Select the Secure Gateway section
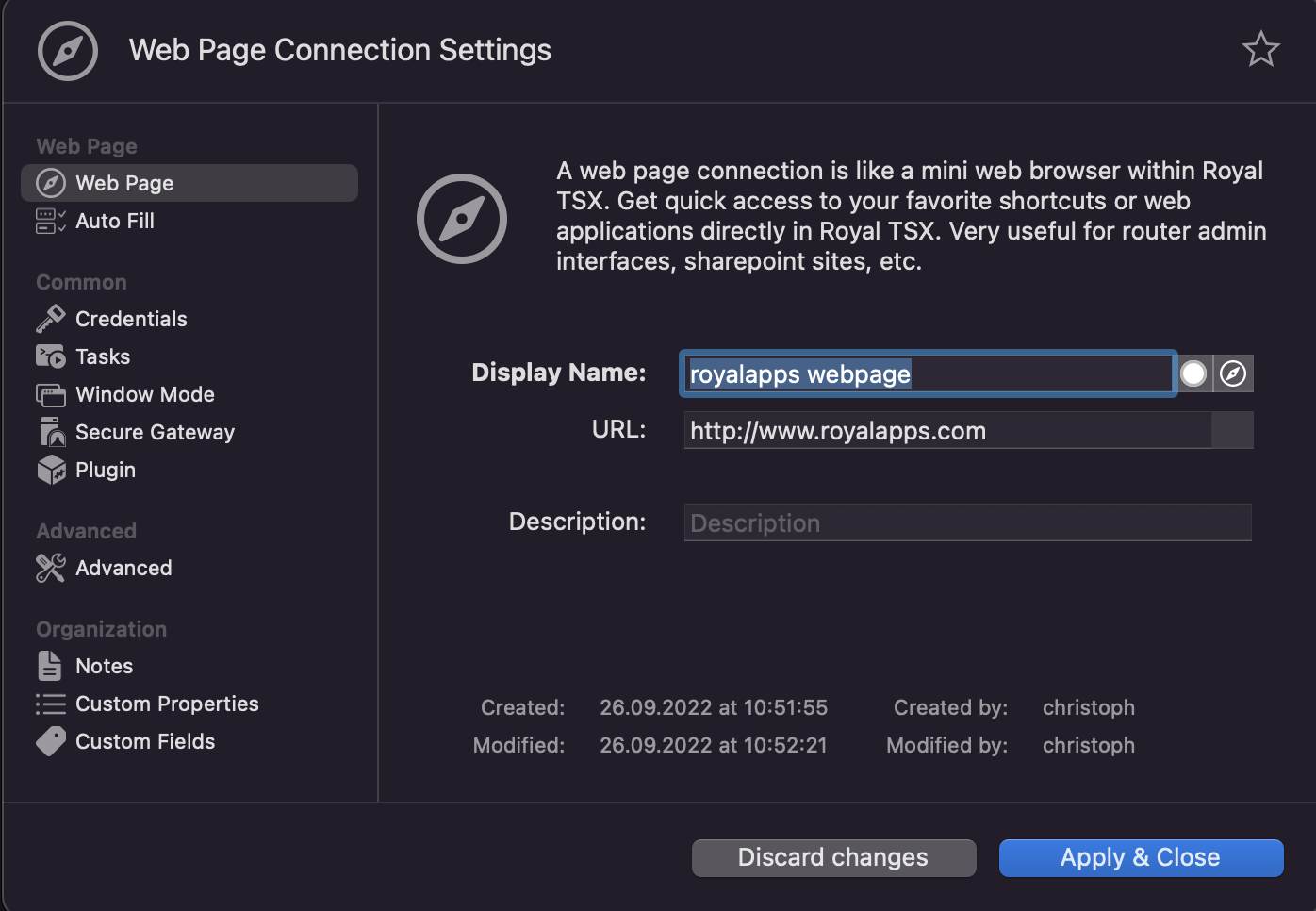The width and height of the screenshot is (1316, 911). 155,432
